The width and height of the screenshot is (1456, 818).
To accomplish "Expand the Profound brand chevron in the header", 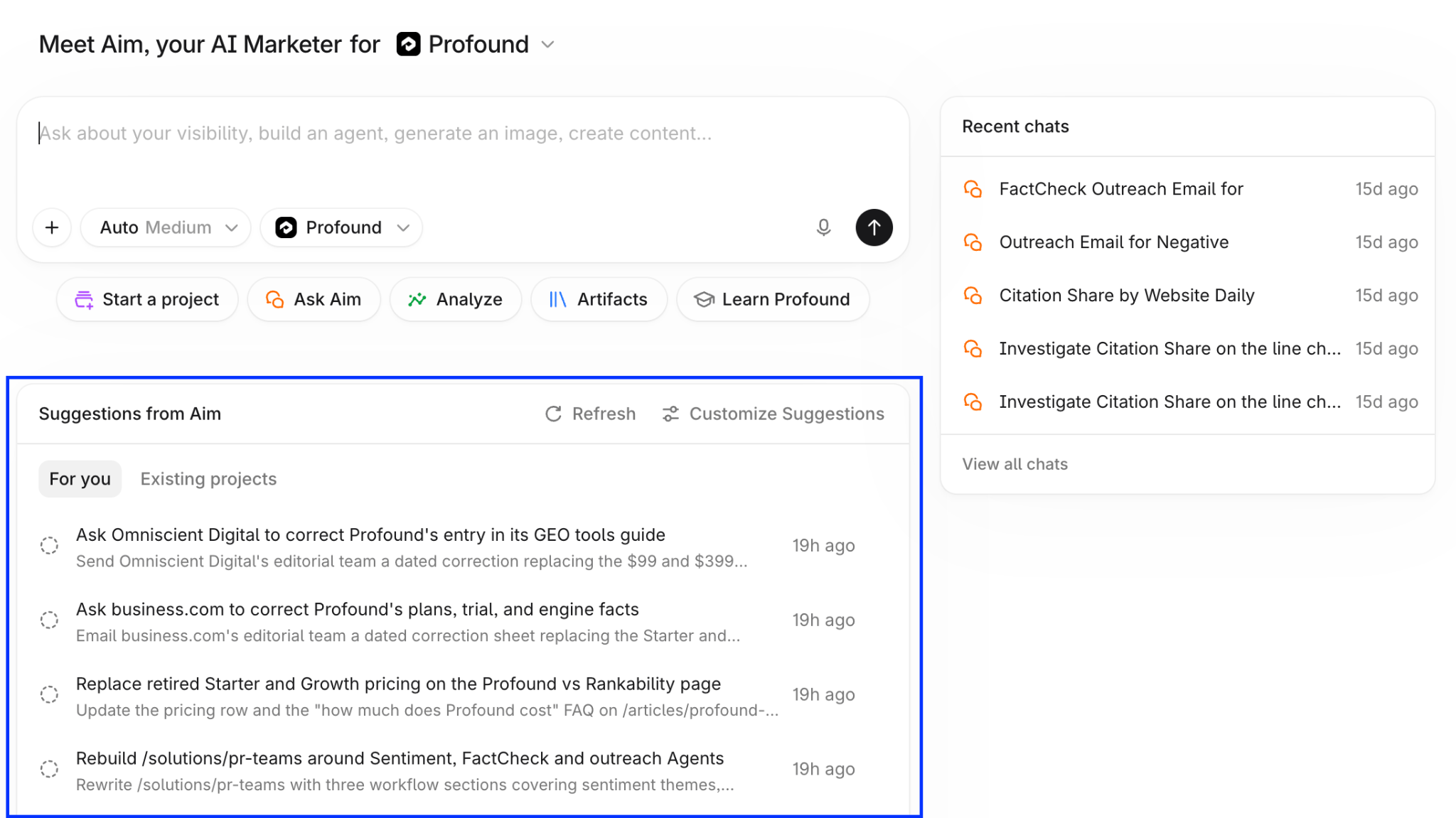I will tap(547, 45).
